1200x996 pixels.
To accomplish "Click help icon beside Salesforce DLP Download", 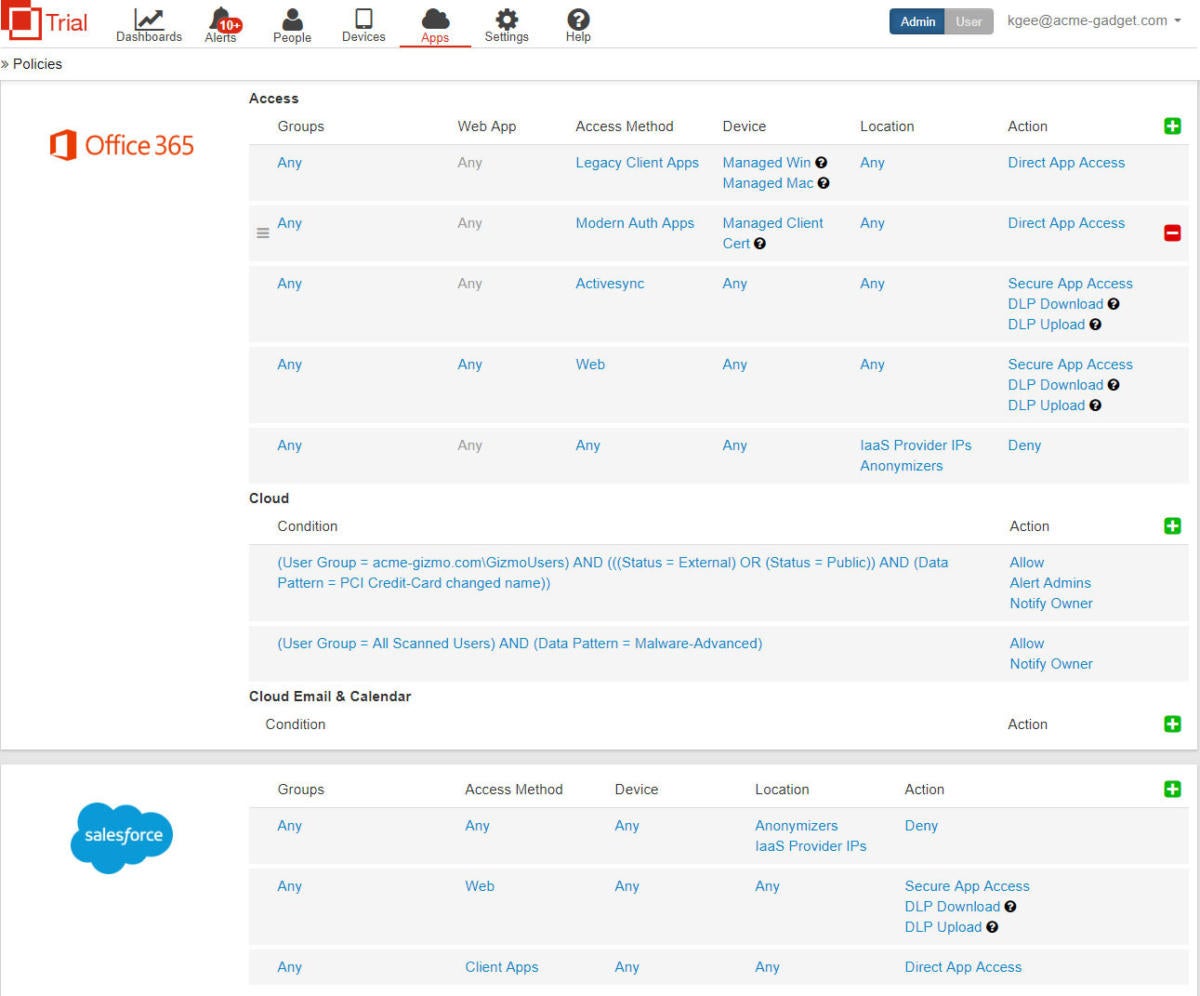I will 1010,907.
